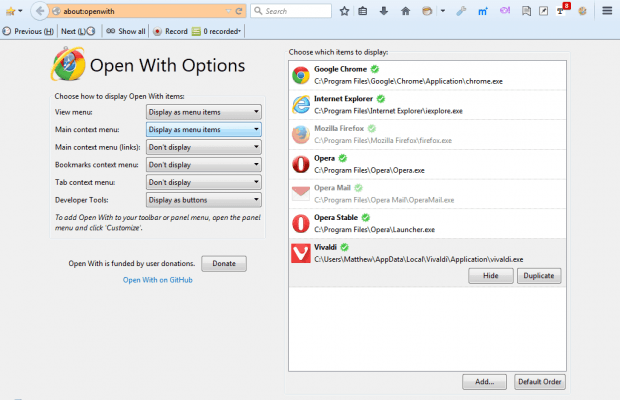Click green check beside Google Chrome
Viewport: 620px width, 400px height.
pos(375,69)
